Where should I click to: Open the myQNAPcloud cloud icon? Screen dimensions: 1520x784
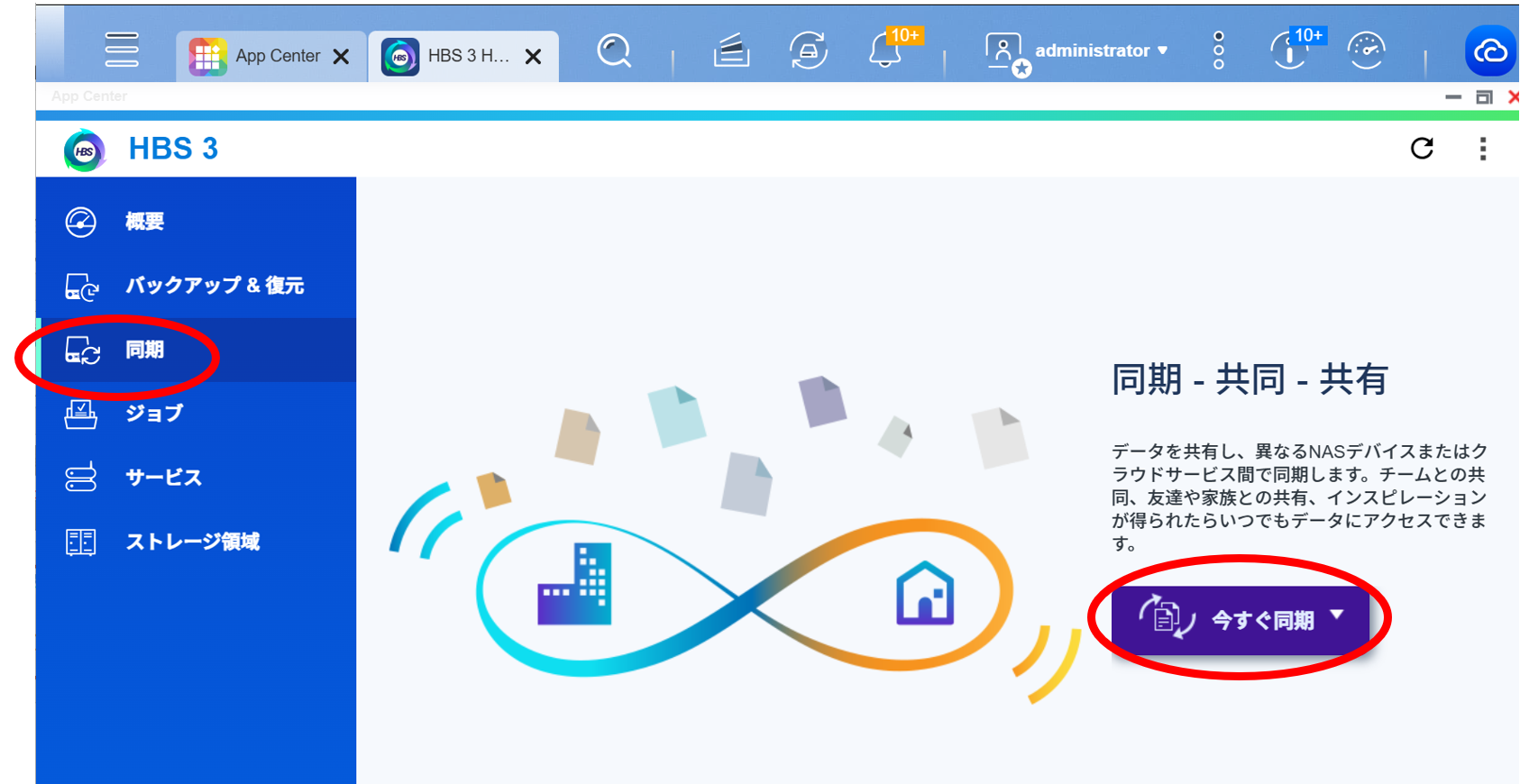[x=1490, y=51]
